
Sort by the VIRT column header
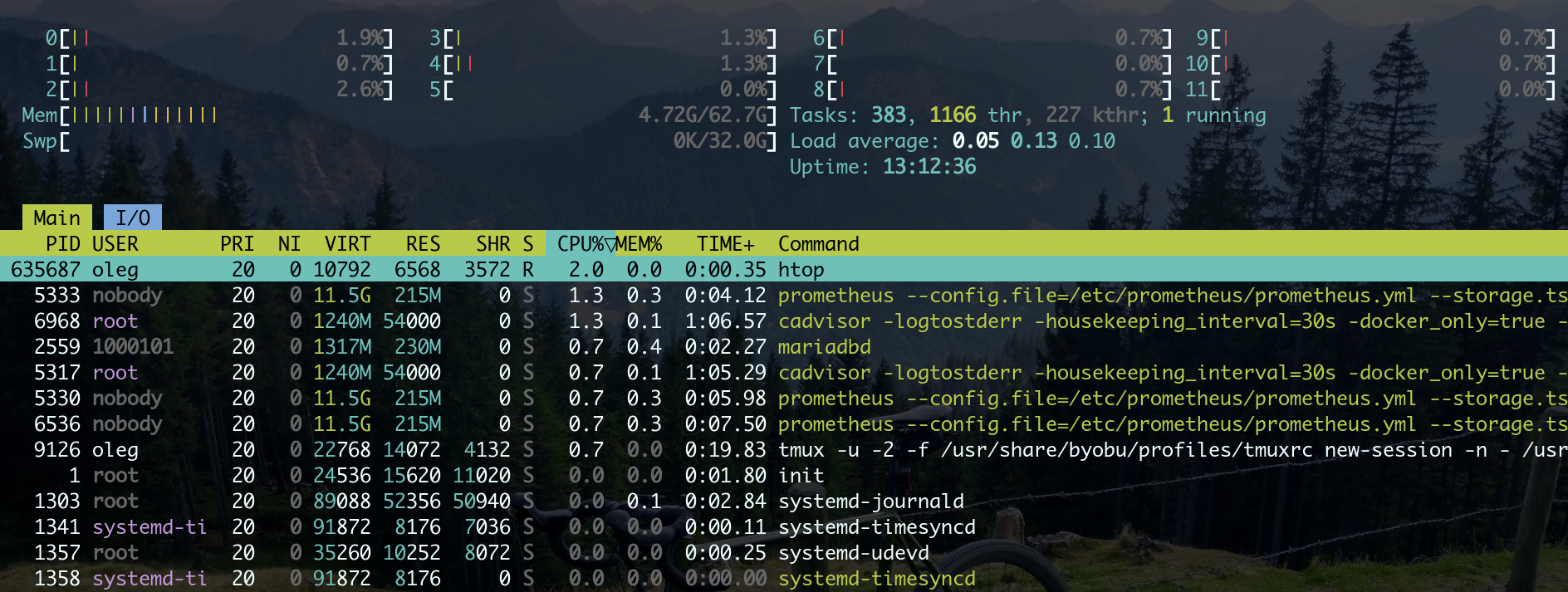pyautogui.click(x=347, y=243)
